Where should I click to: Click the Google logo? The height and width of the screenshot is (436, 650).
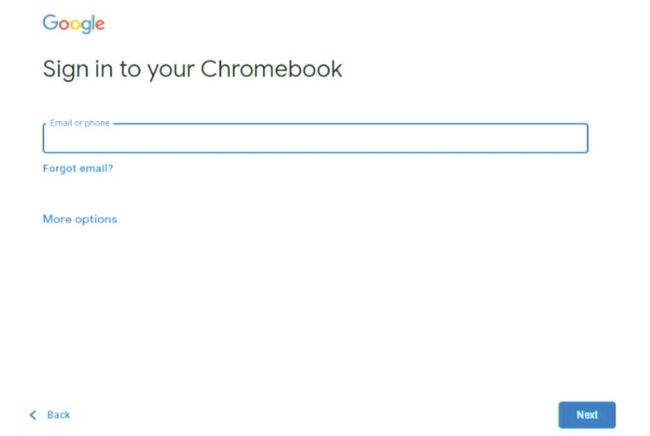click(73, 24)
